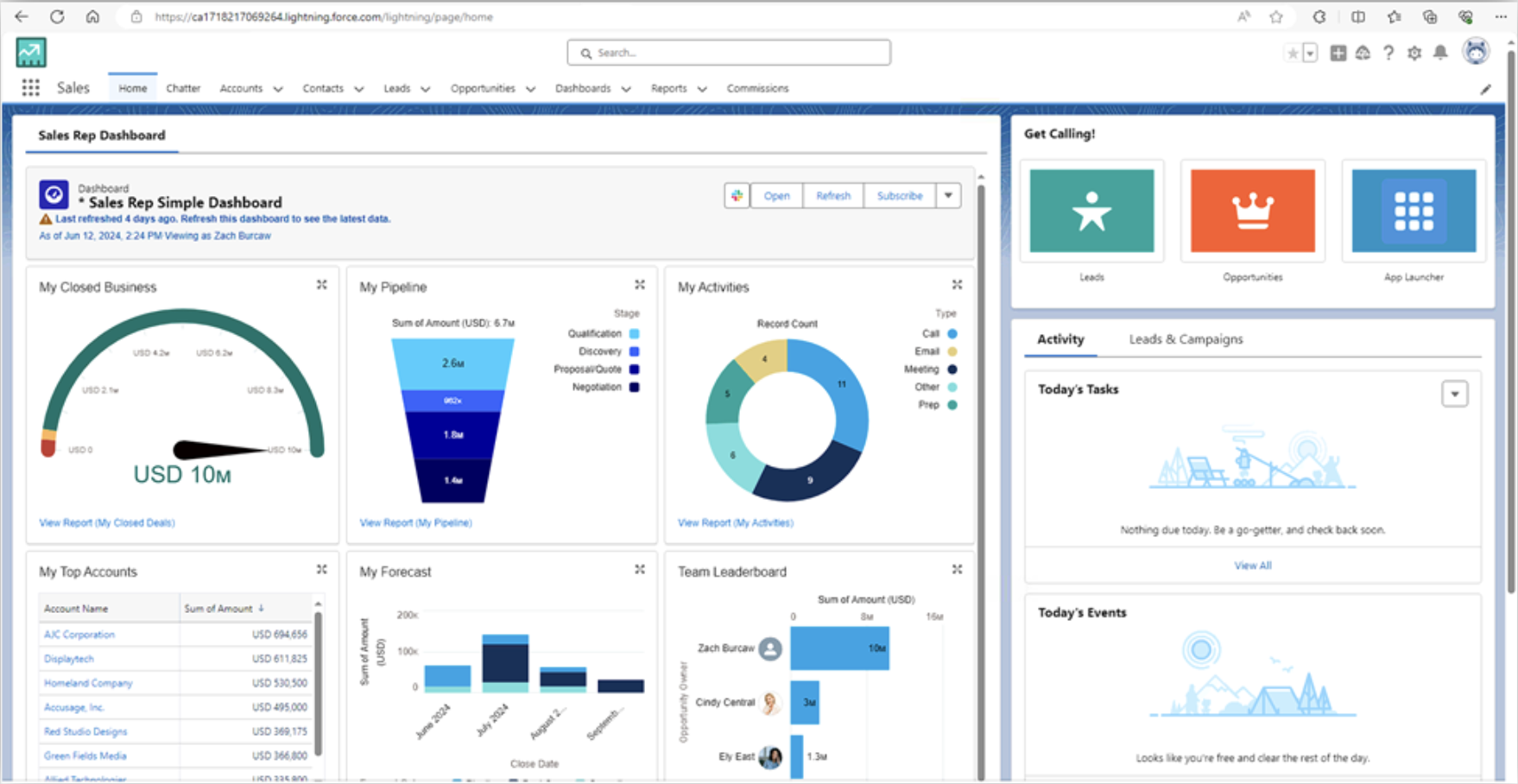Expand the My Top Accounts table
Image resolution: width=1518 pixels, height=784 pixels.
(x=321, y=570)
